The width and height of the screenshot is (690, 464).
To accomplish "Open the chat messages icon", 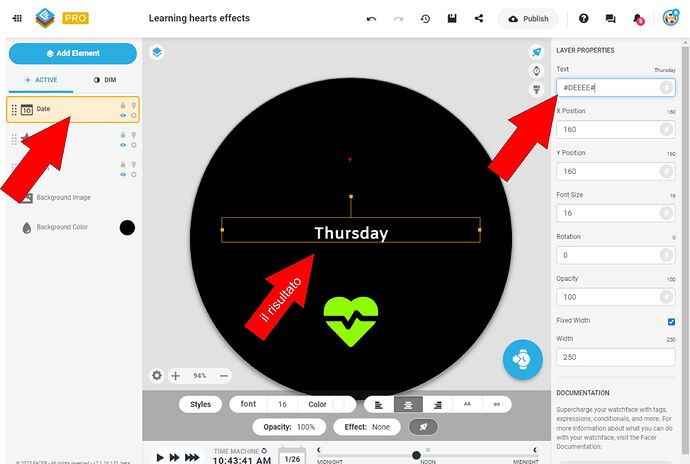I will [610, 18].
